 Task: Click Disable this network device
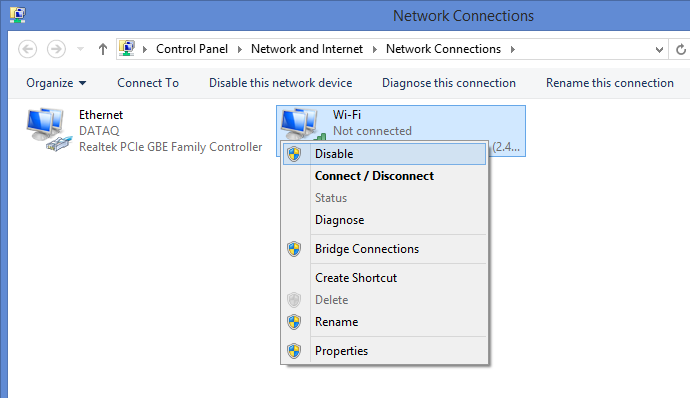point(280,83)
